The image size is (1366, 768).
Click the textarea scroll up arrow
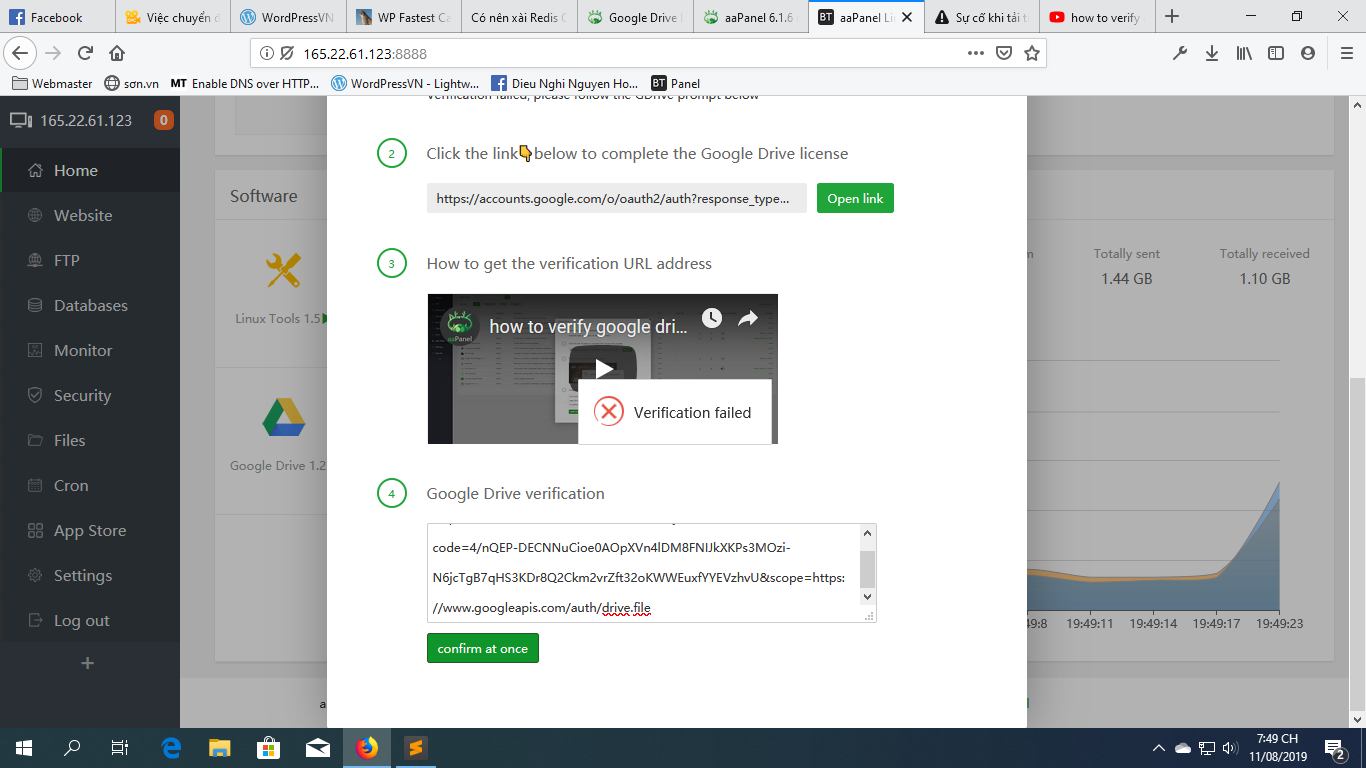click(x=867, y=532)
